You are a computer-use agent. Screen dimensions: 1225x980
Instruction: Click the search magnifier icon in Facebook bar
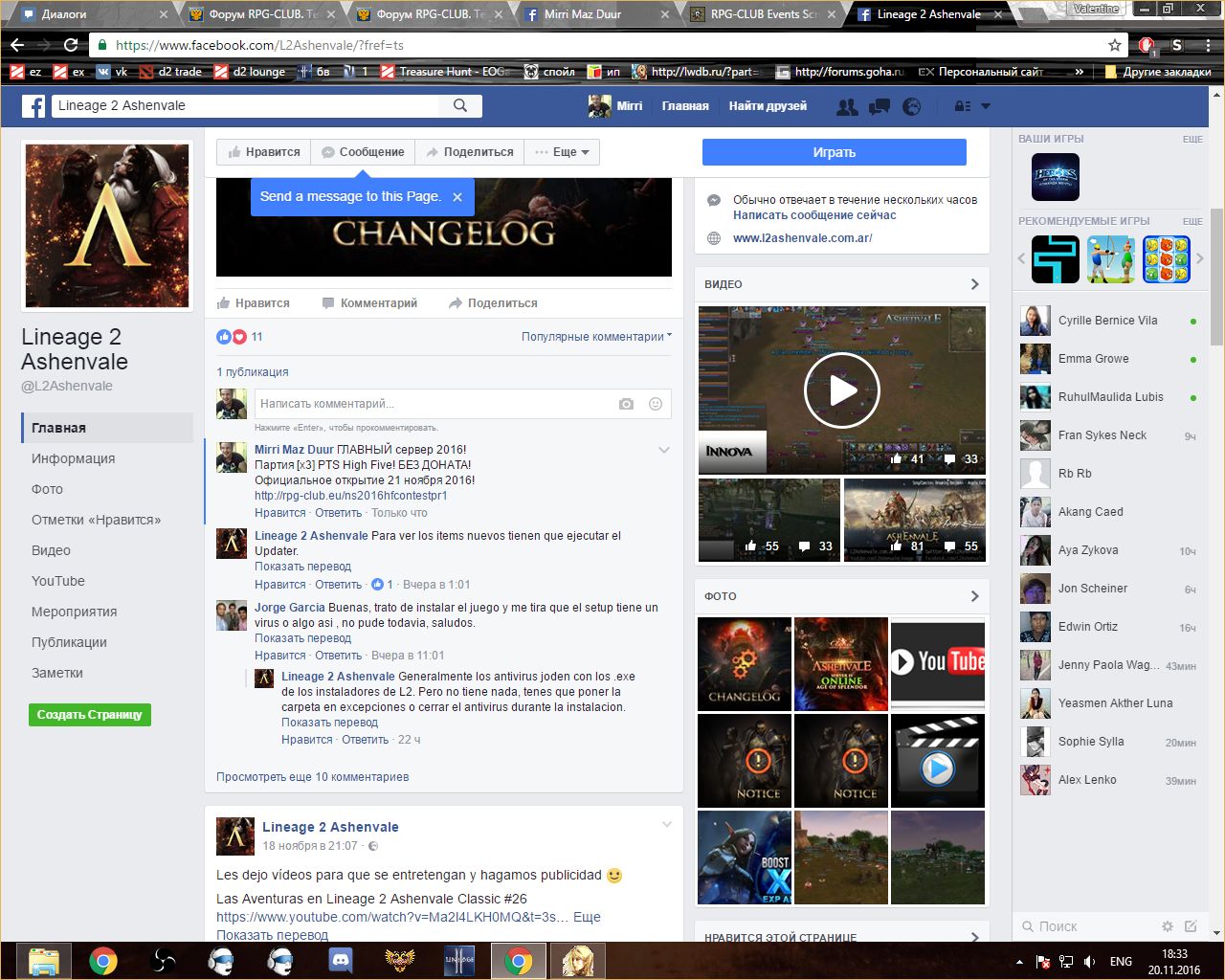(460, 106)
